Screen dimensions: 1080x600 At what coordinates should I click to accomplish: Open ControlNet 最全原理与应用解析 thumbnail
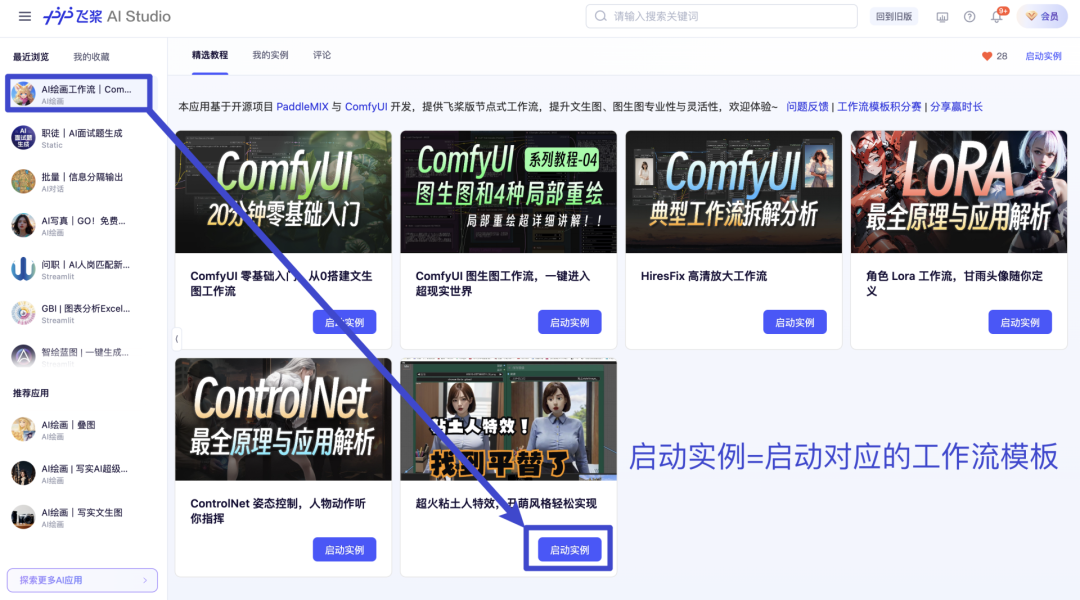(283, 419)
